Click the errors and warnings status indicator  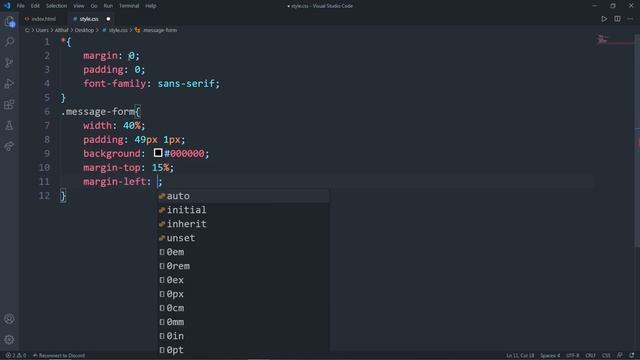(16, 356)
